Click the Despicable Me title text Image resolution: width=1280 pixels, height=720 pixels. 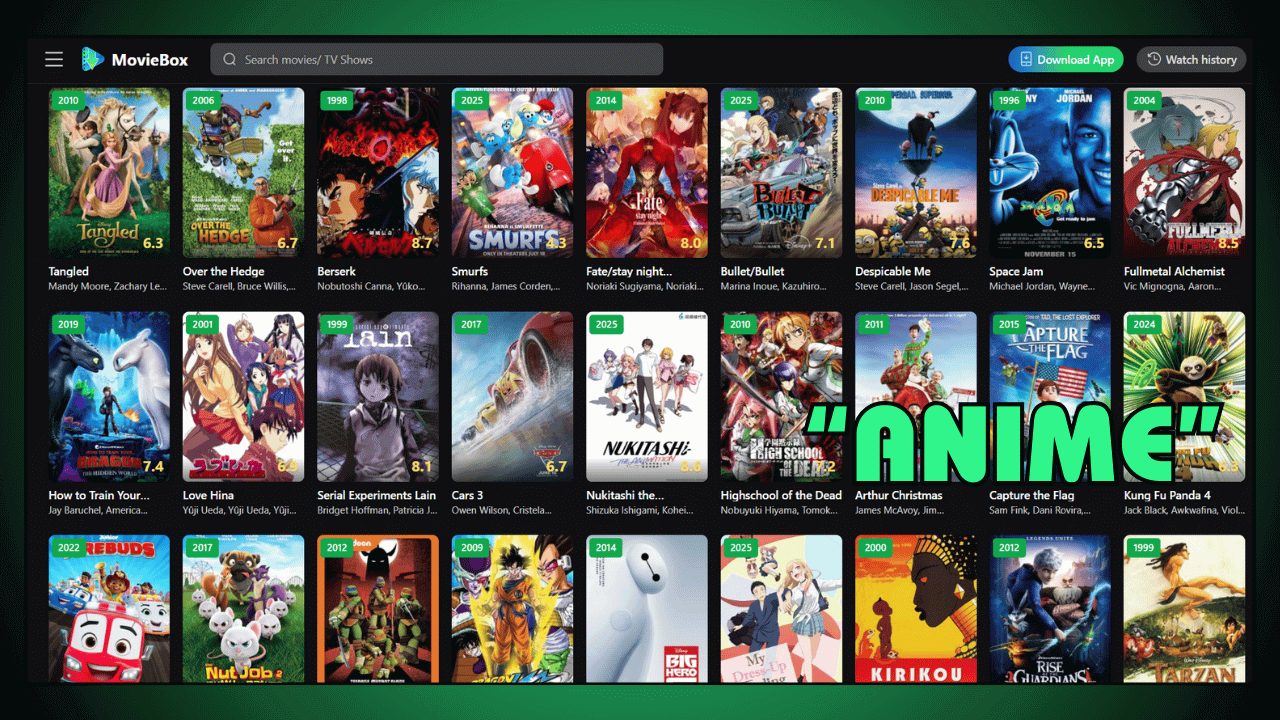pos(893,271)
